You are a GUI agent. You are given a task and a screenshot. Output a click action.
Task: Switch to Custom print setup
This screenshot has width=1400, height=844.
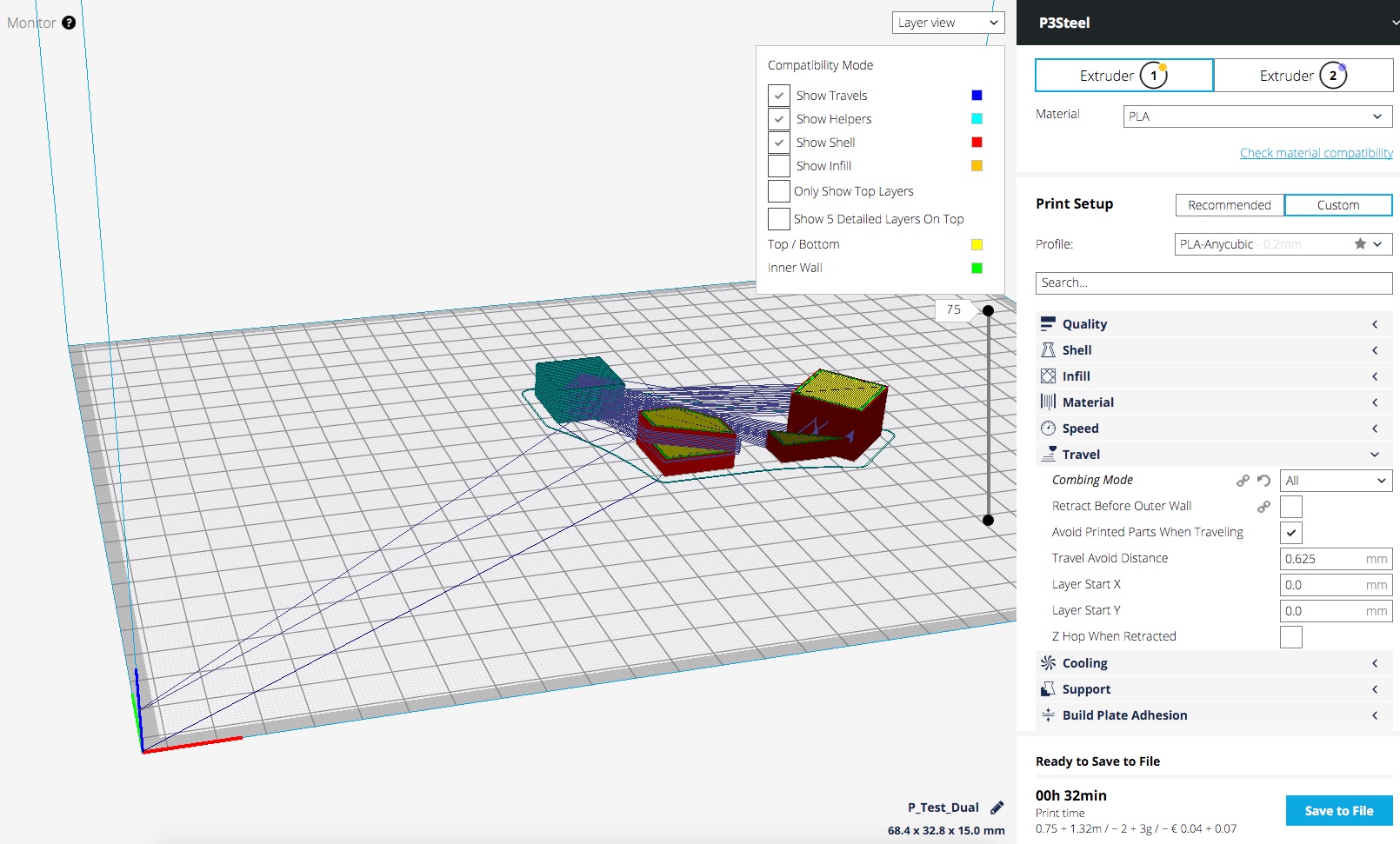1338,205
